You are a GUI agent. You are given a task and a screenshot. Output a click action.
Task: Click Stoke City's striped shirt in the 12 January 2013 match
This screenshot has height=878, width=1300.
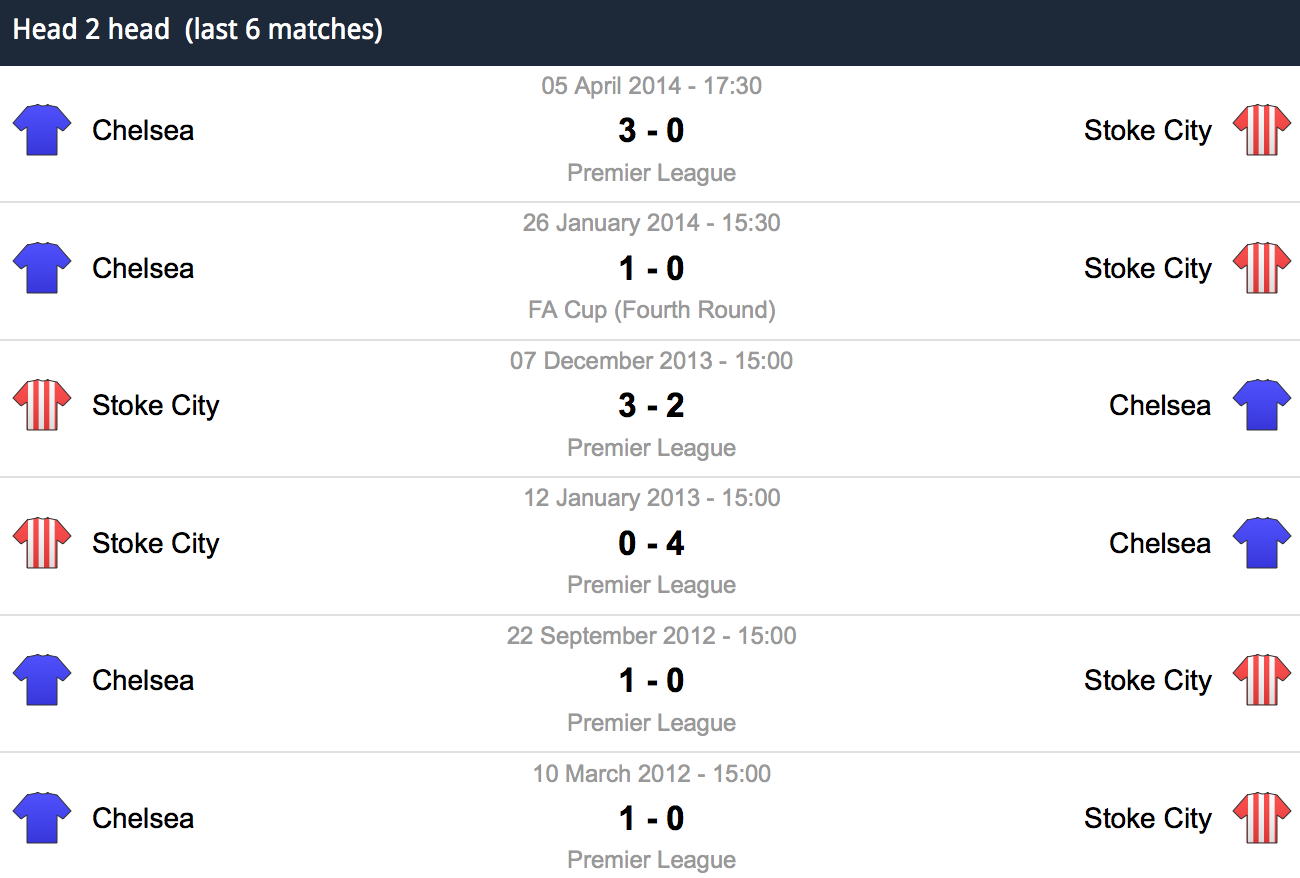tap(42, 543)
